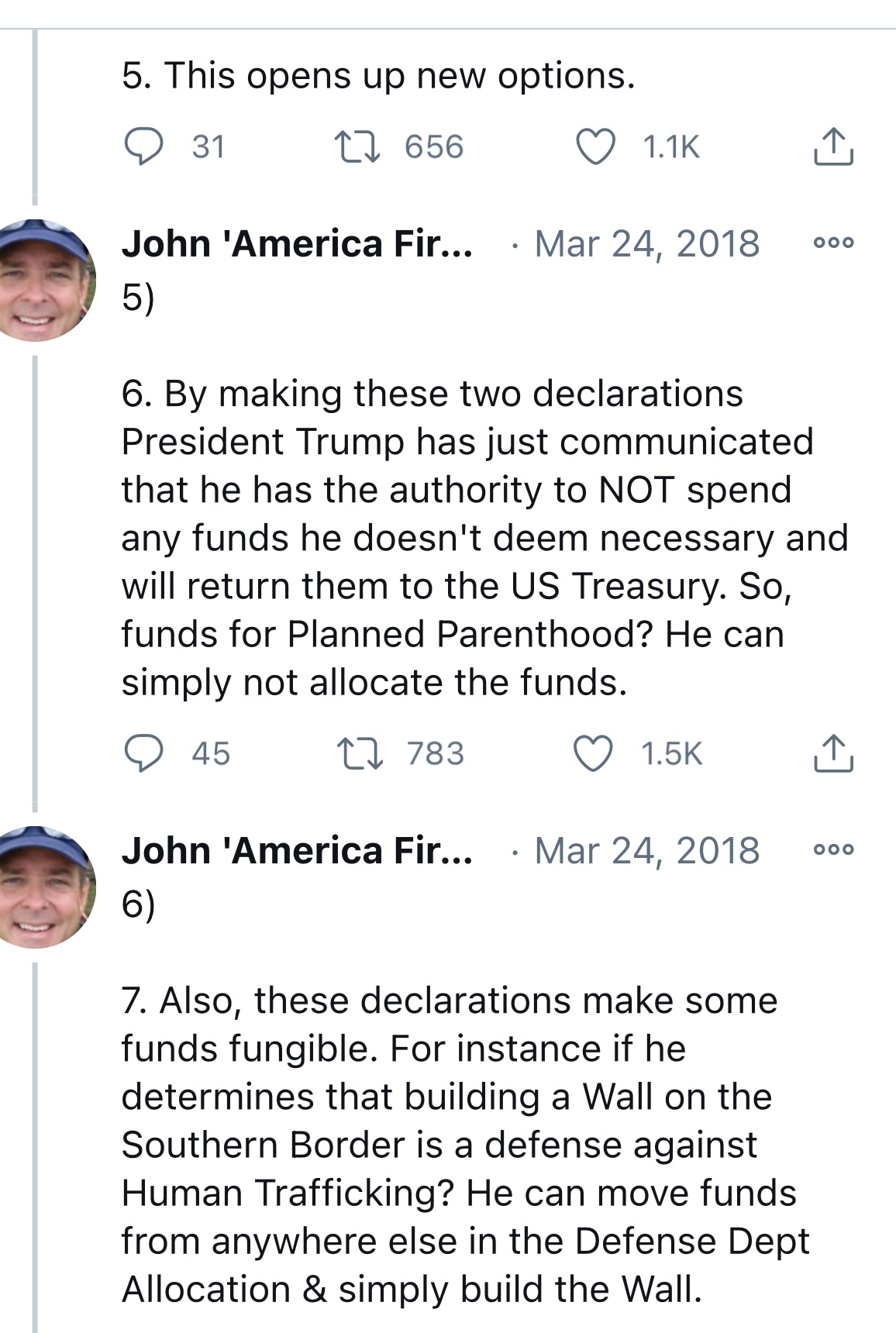Open the 'This opens up new options' tweet
This screenshot has width=896, height=1333.
point(378,75)
